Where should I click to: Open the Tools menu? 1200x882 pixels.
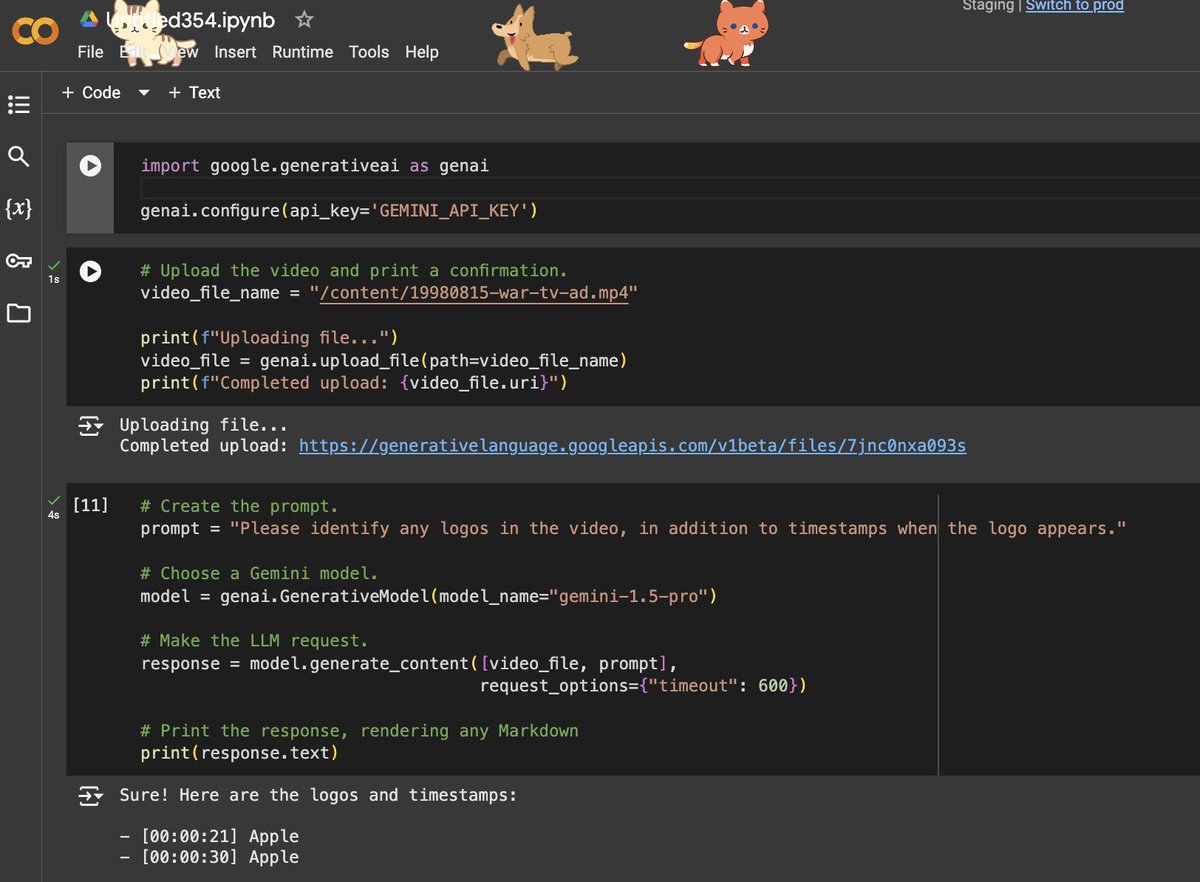click(x=369, y=52)
